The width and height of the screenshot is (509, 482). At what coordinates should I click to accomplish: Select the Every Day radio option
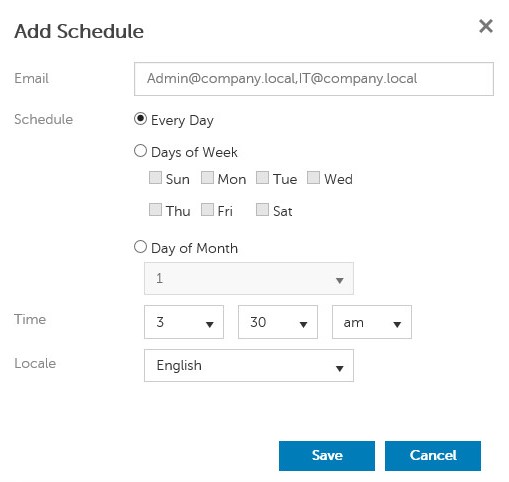click(140, 119)
